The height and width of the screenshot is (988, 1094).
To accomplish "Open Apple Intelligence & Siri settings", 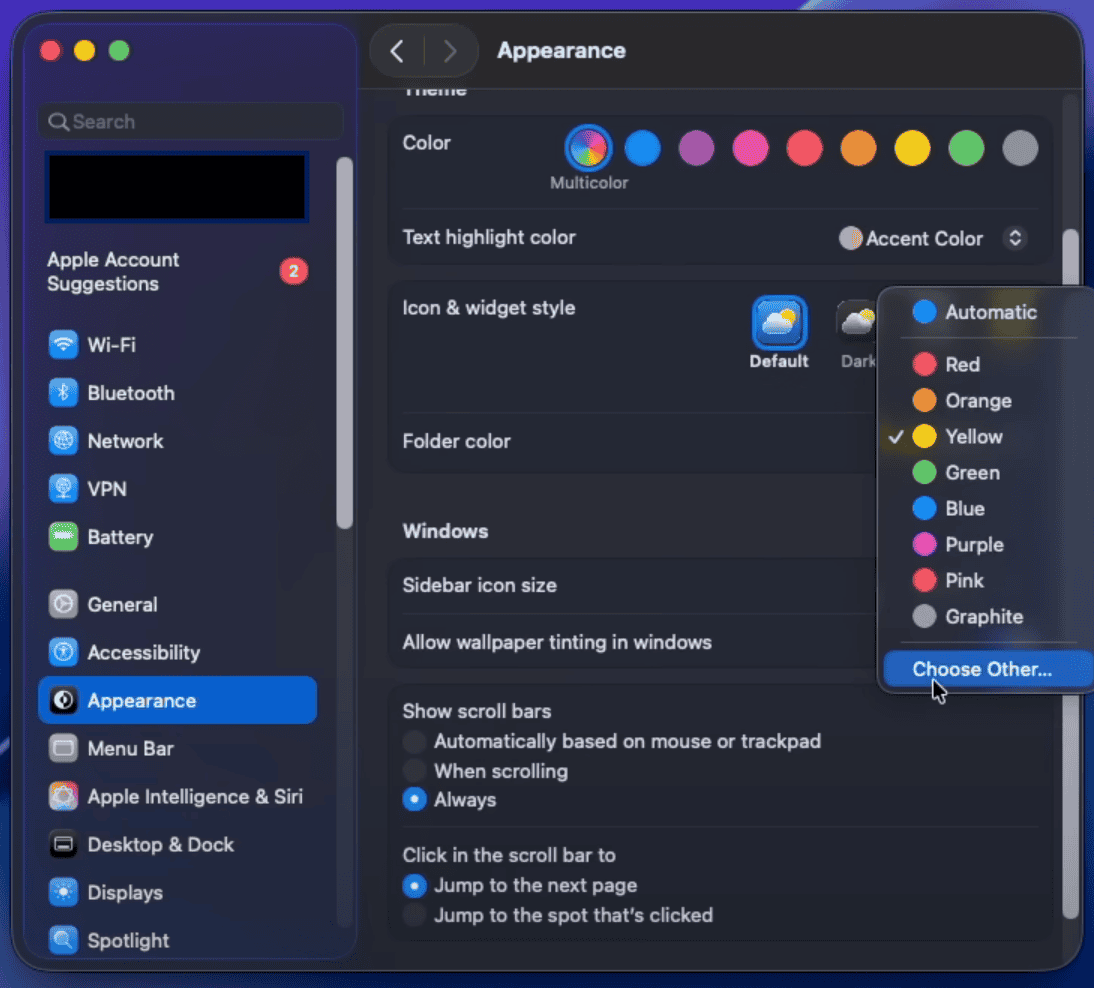I will pyautogui.click(x=177, y=797).
